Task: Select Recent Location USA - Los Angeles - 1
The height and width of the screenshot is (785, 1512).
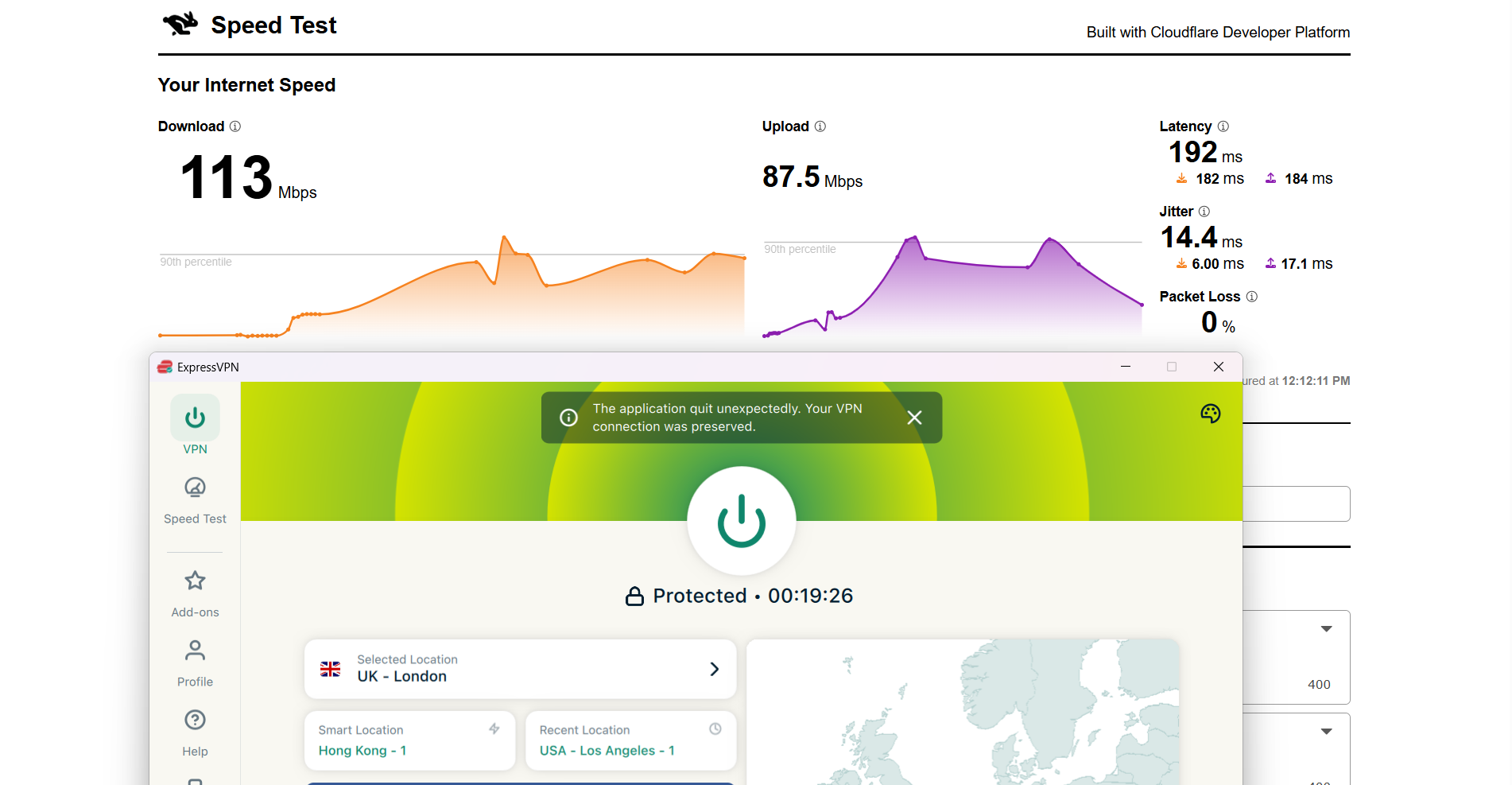Action: [x=630, y=740]
